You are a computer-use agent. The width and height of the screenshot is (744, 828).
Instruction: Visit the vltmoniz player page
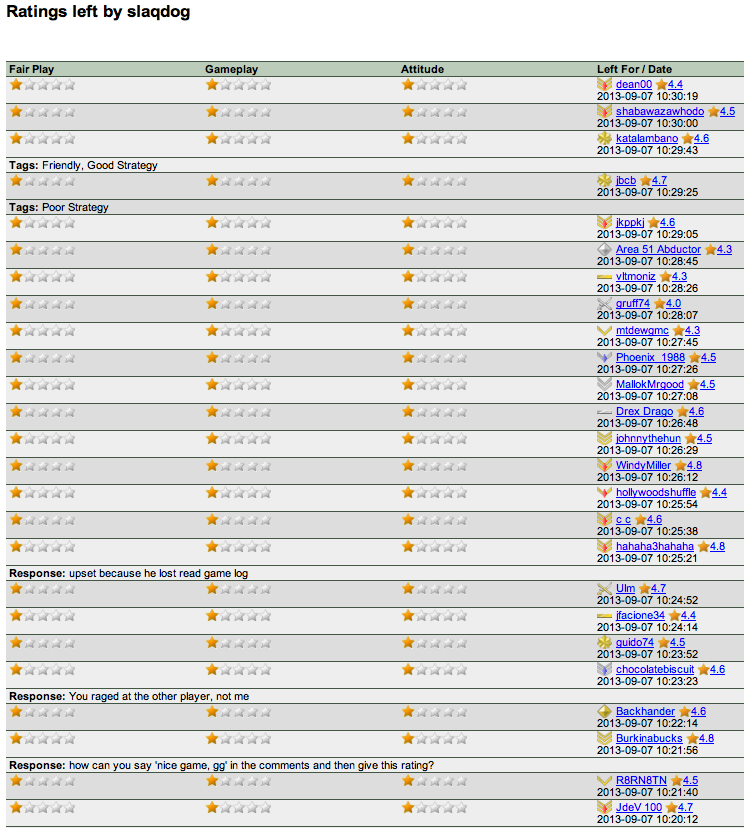[x=636, y=277]
